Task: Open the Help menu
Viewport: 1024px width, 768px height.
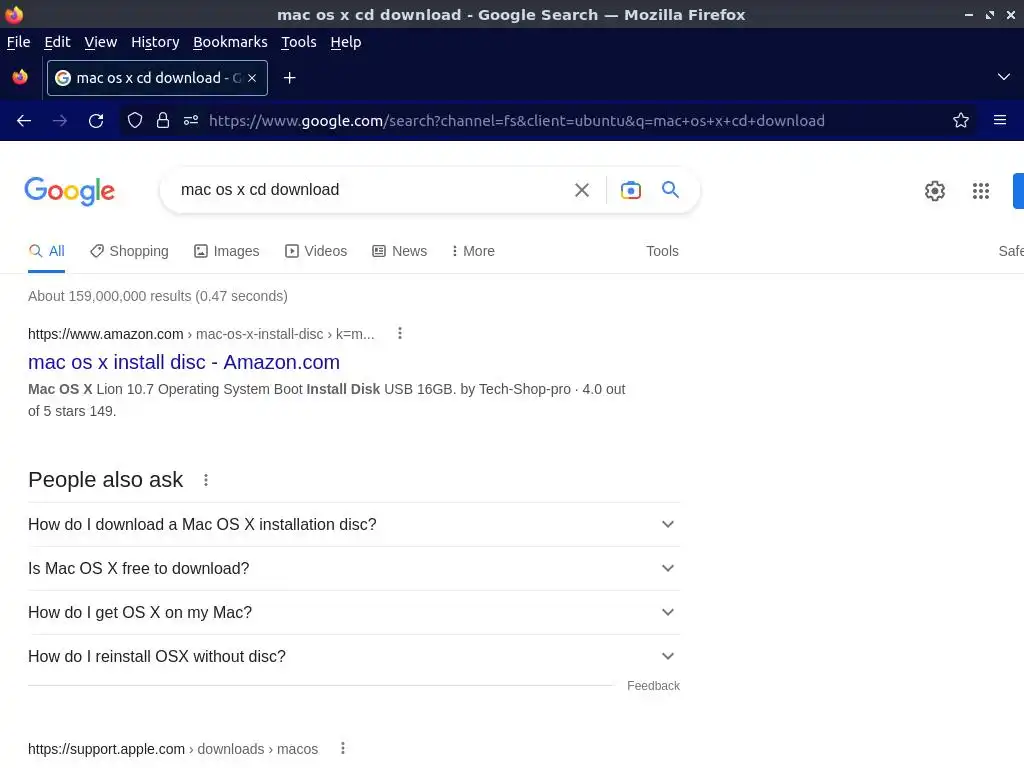Action: [x=345, y=42]
